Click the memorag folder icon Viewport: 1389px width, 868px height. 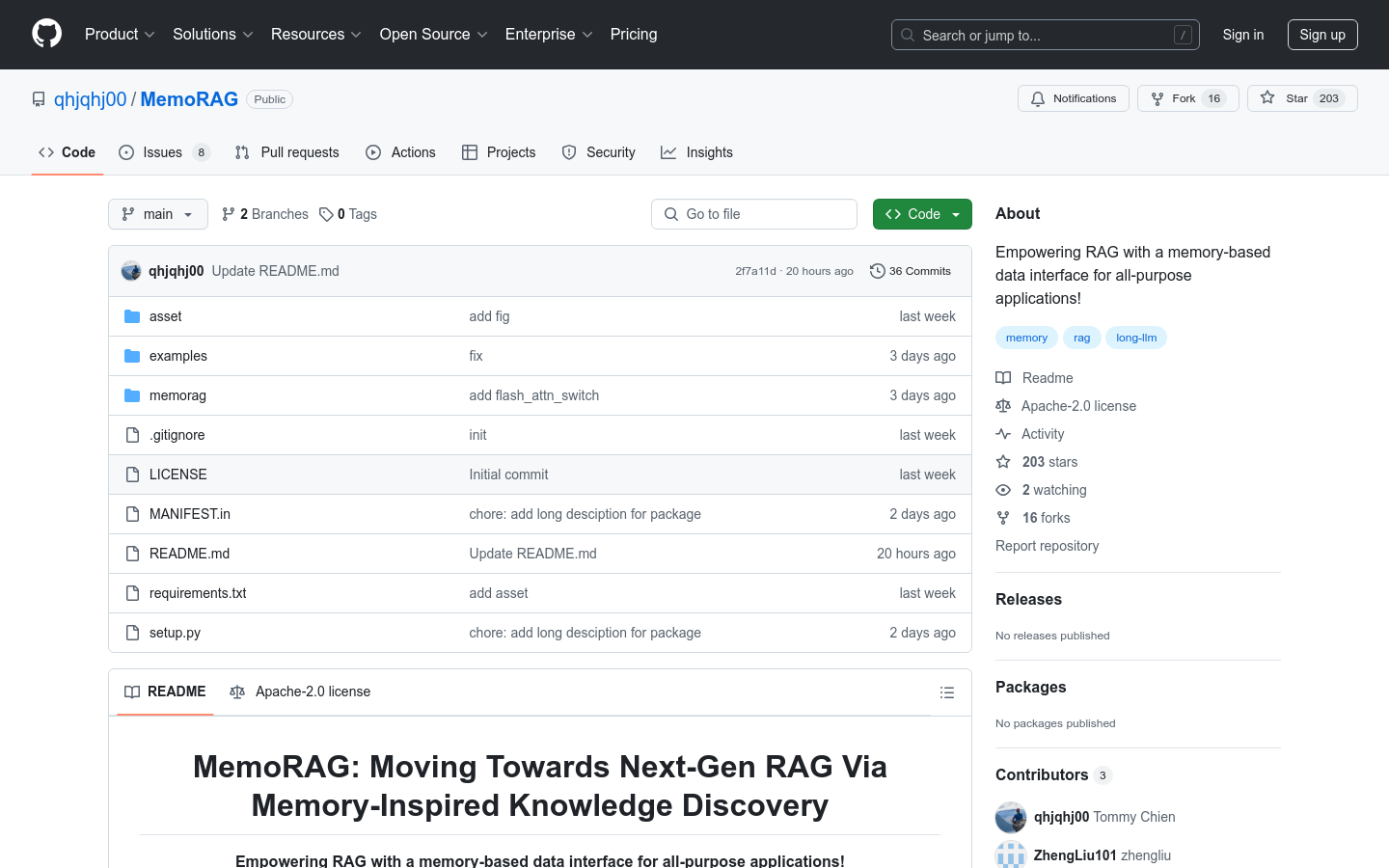point(132,395)
